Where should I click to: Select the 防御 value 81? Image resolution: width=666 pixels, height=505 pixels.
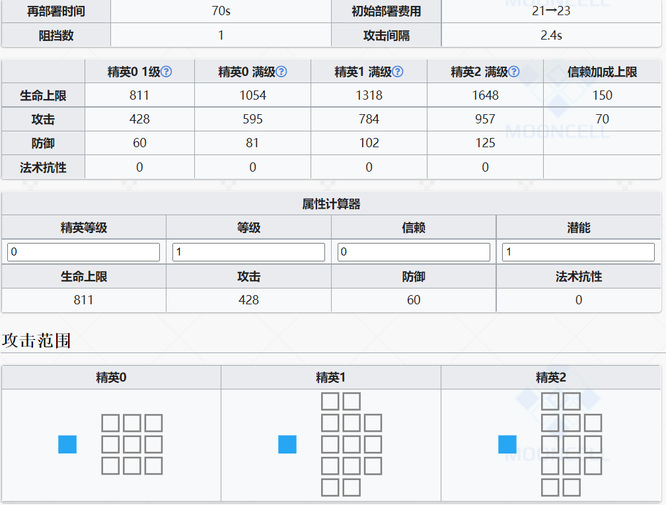pyautogui.click(x=252, y=143)
